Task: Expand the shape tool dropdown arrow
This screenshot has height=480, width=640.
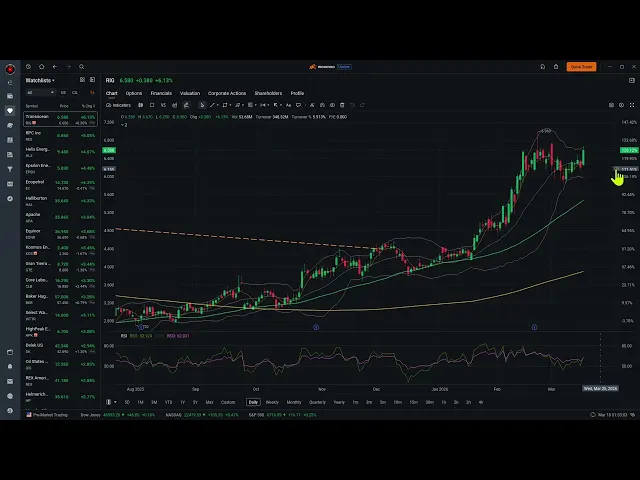Action: coord(231,105)
